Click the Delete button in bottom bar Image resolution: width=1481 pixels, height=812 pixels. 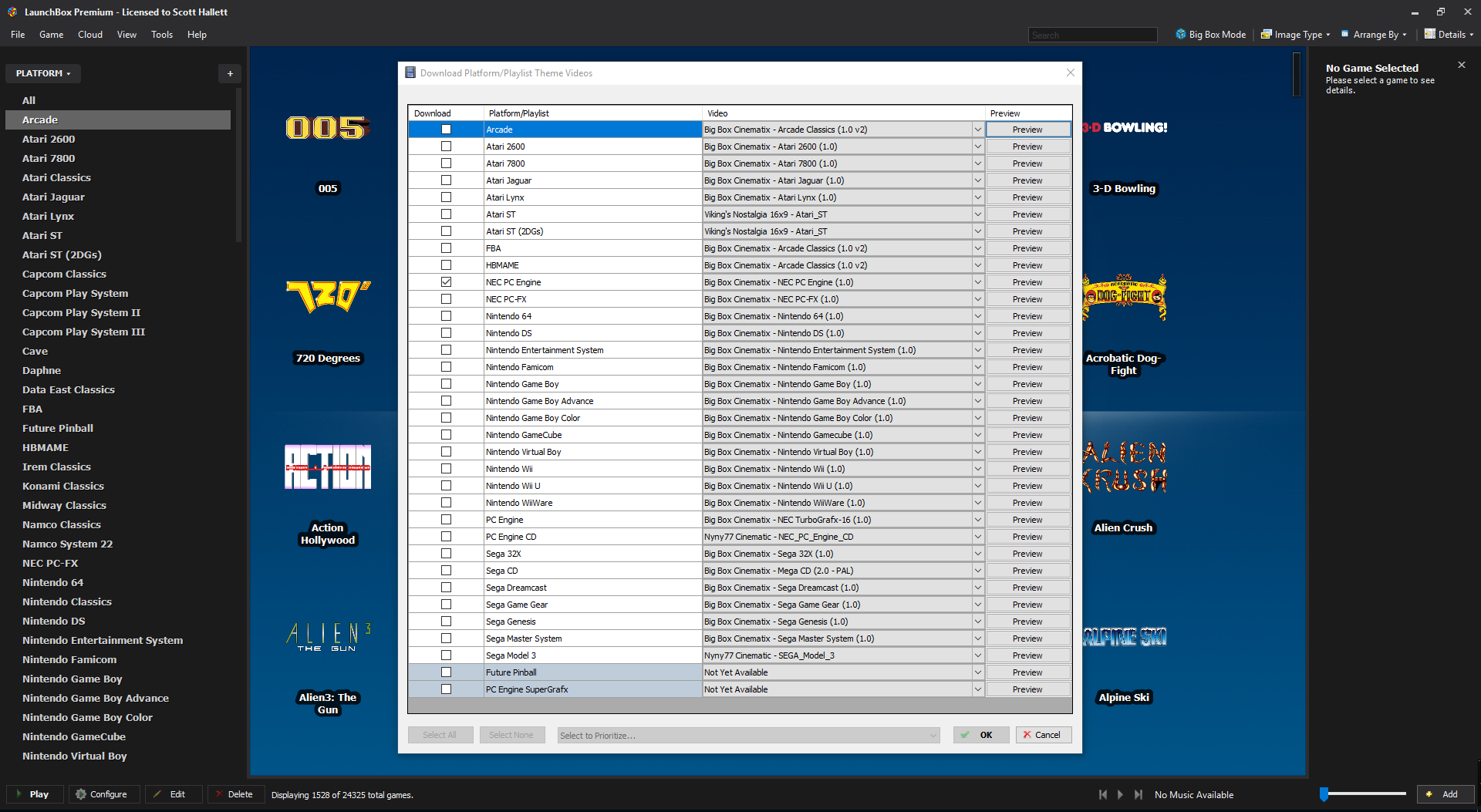click(x=235, y=794)
